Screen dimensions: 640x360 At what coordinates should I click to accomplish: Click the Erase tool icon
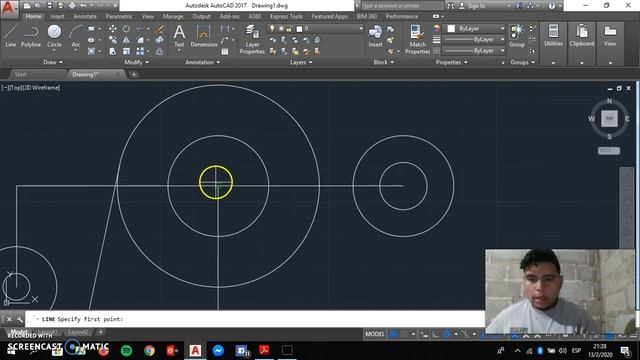pos(160,29)
